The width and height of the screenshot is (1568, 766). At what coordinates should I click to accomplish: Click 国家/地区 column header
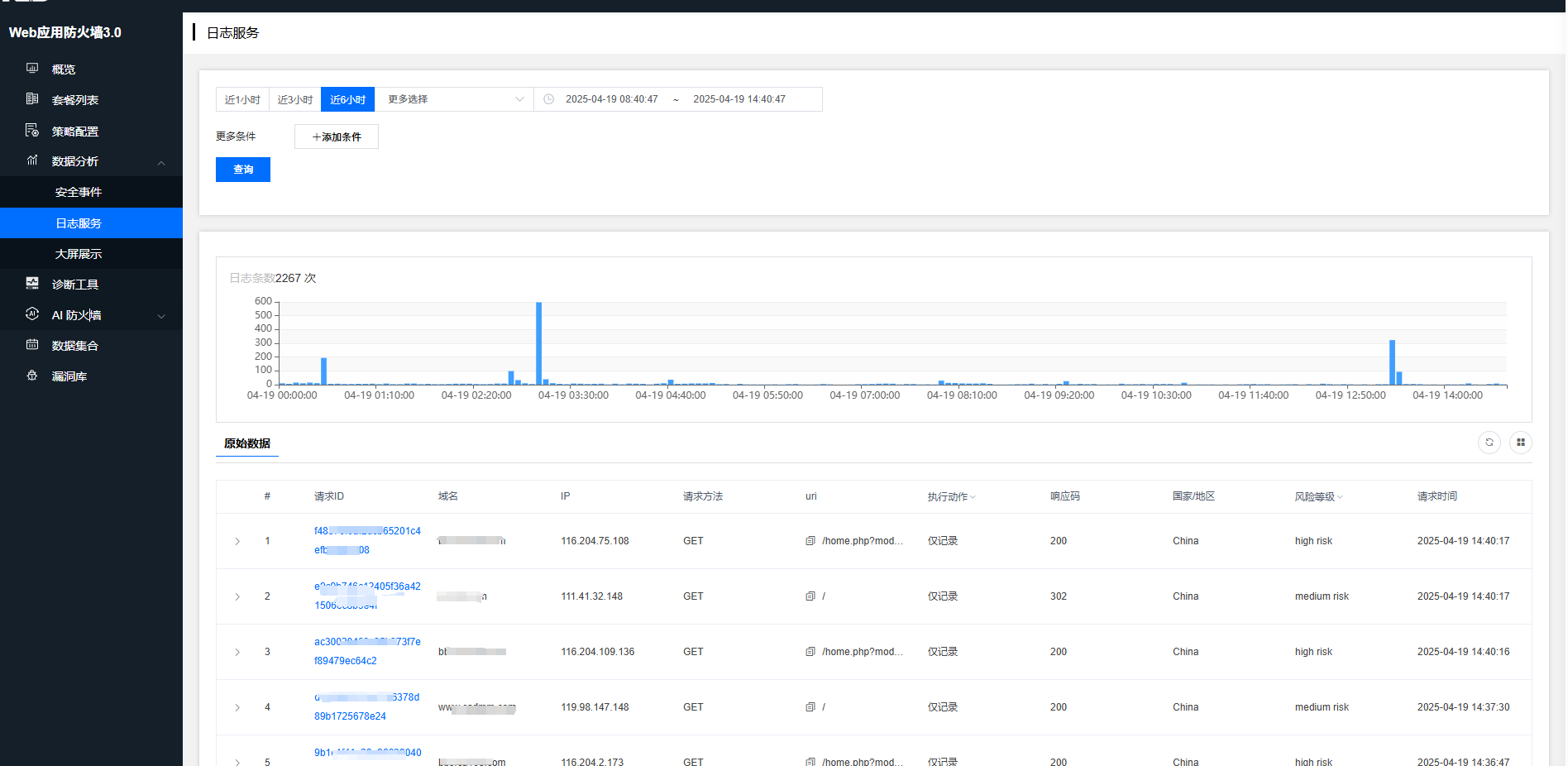1193,496
